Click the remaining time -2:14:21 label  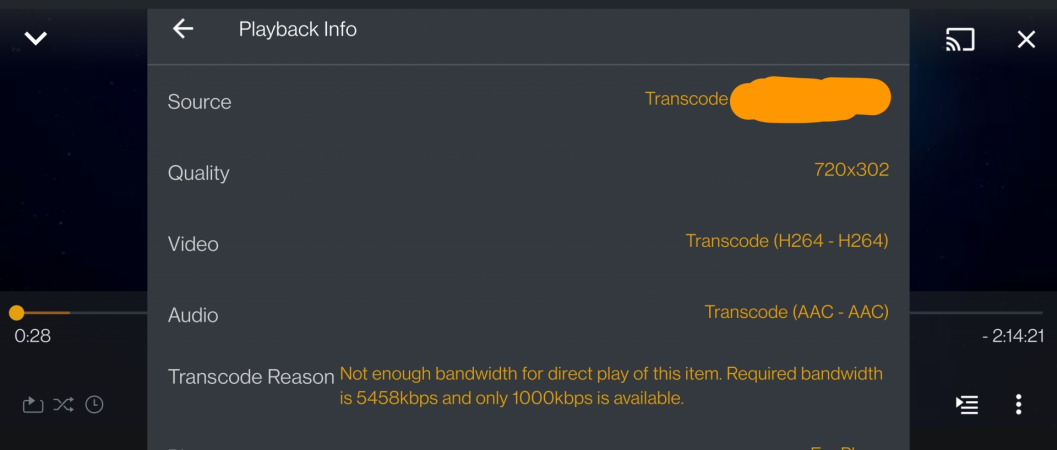click(x=1012, y=335)
